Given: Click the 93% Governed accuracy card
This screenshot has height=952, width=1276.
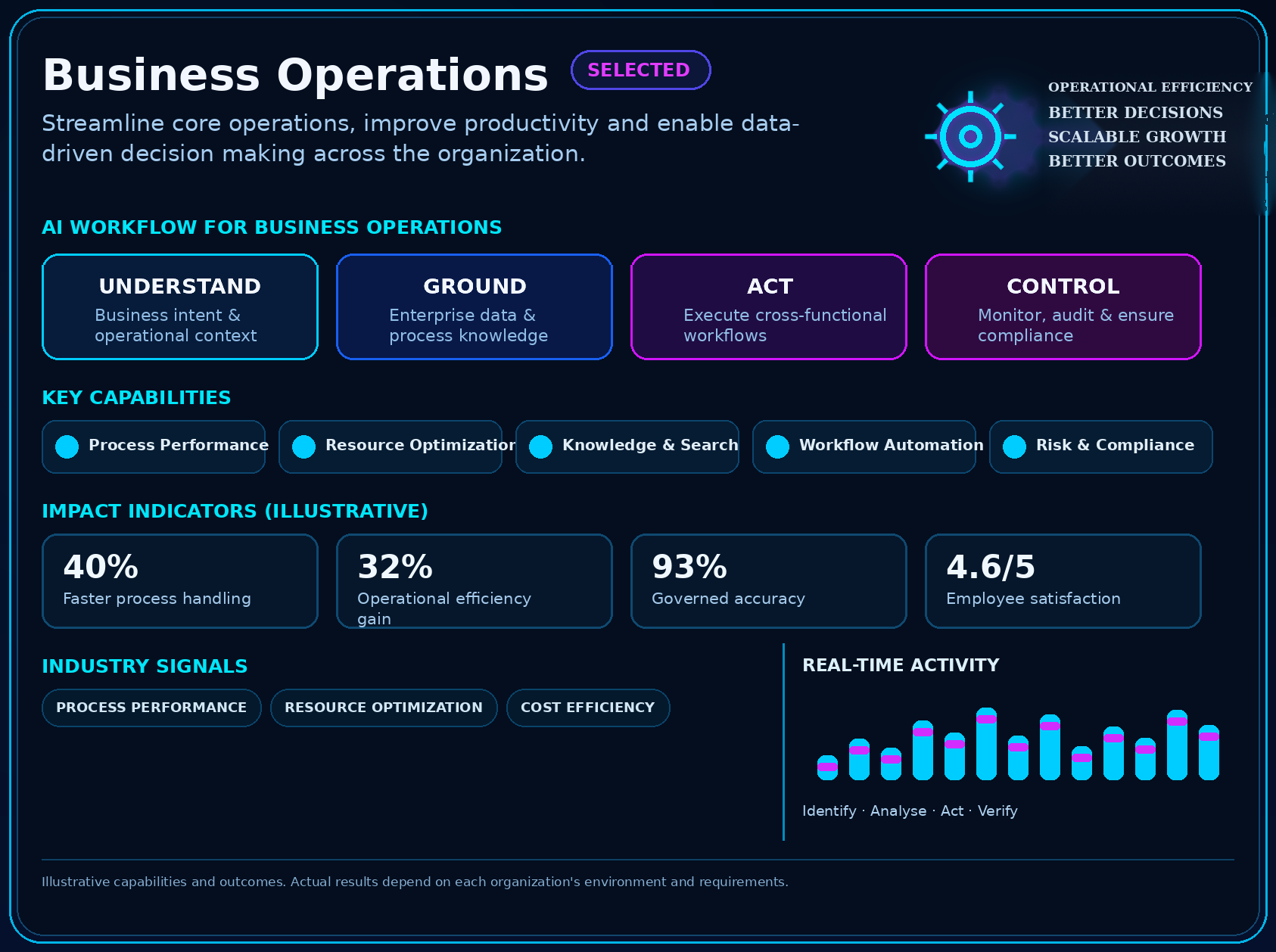Looking at the screenshot, I should [769, 581].
